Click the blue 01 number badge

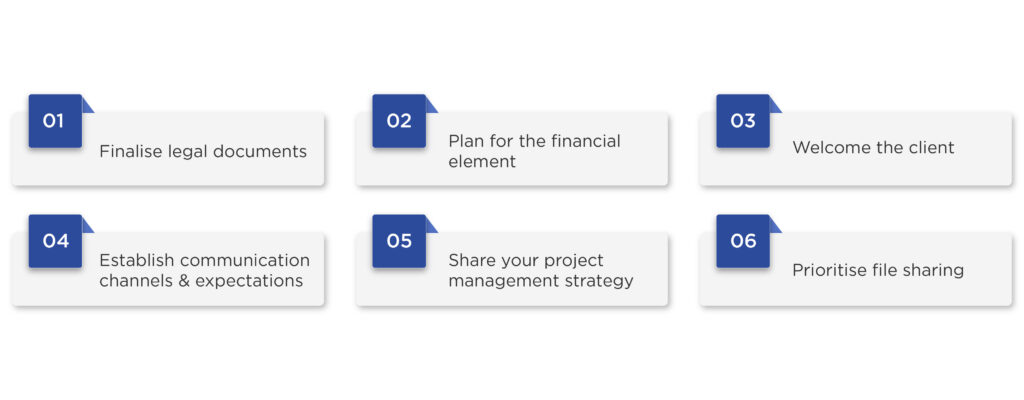pos(56,121)
